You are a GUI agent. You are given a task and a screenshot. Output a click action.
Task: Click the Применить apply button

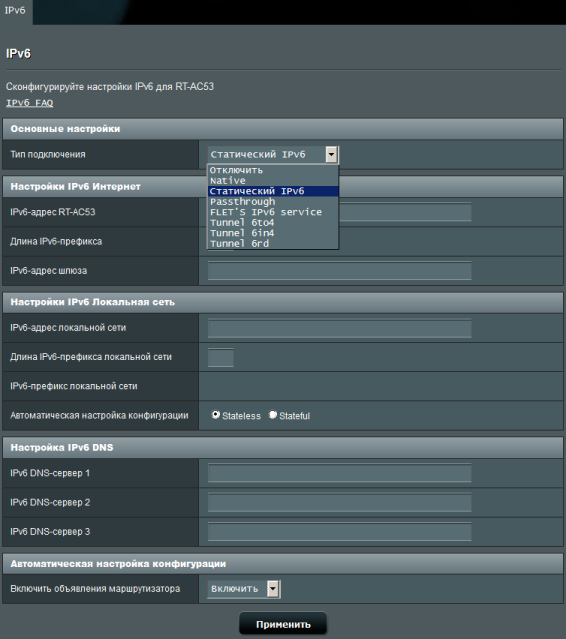283,624
